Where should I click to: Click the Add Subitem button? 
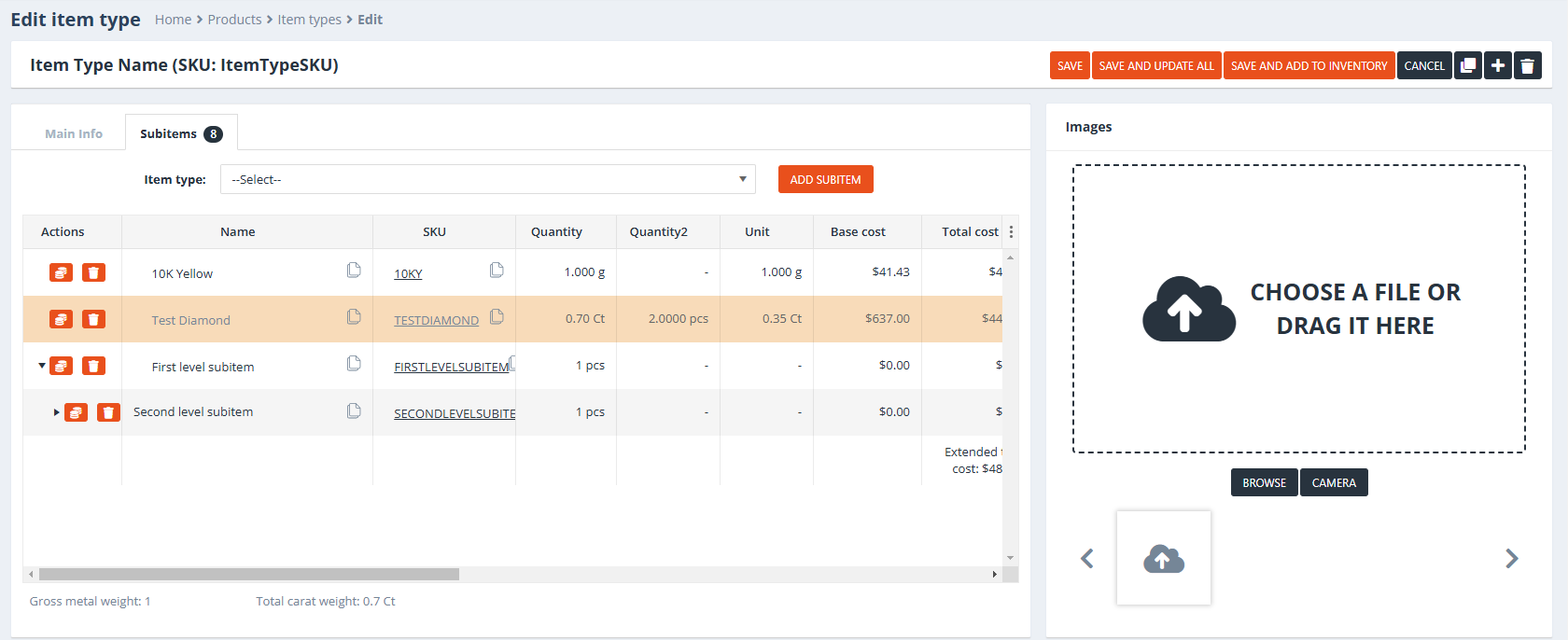825,179
